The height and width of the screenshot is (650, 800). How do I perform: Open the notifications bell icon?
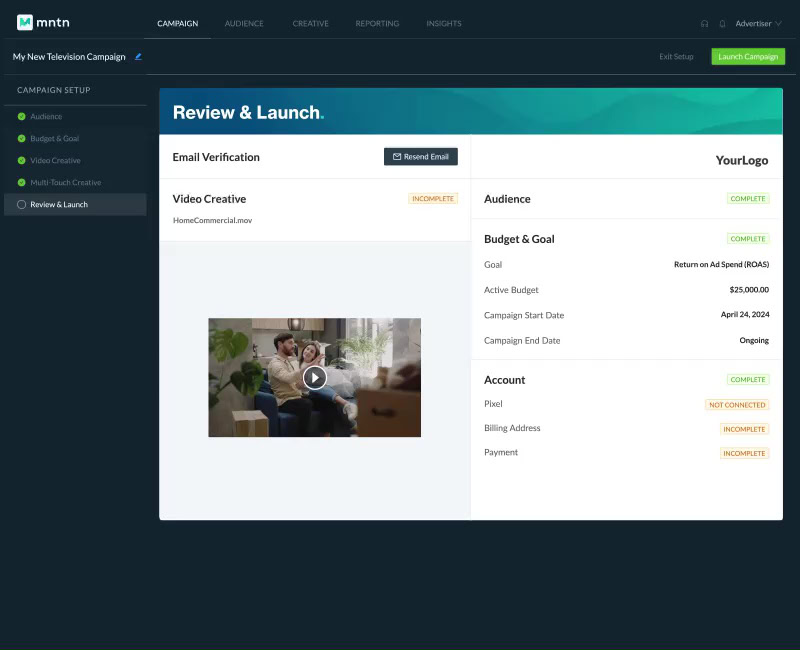[x=722, y=23]
